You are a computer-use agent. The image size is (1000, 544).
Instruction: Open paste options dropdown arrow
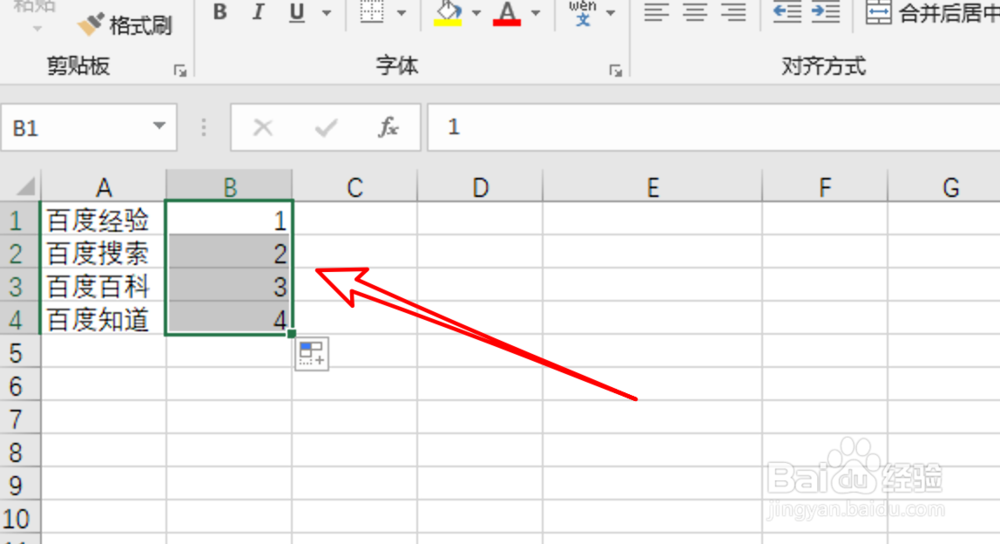click(37, 28)
